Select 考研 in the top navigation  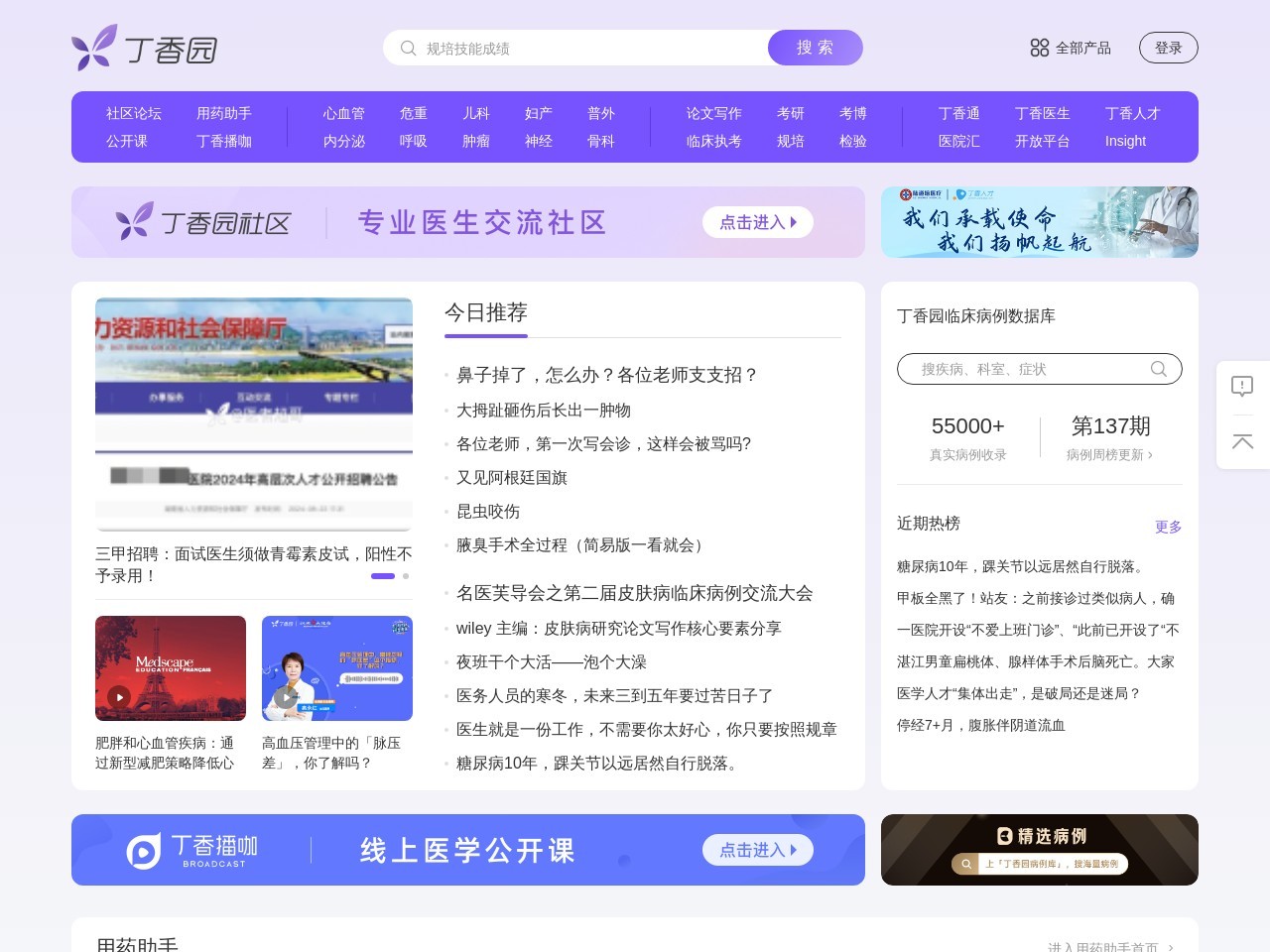790,113
